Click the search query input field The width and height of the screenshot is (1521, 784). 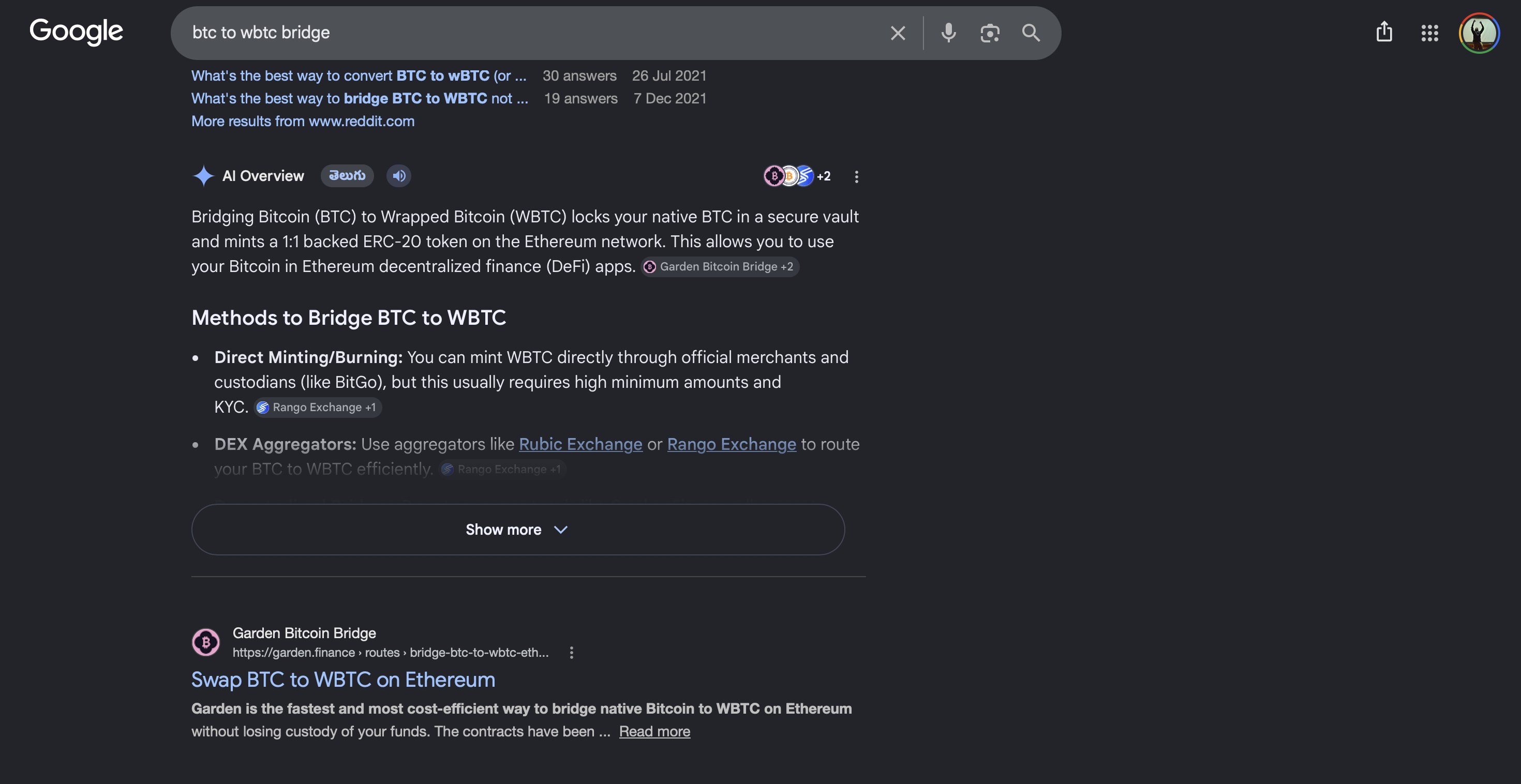coord(531,33)
